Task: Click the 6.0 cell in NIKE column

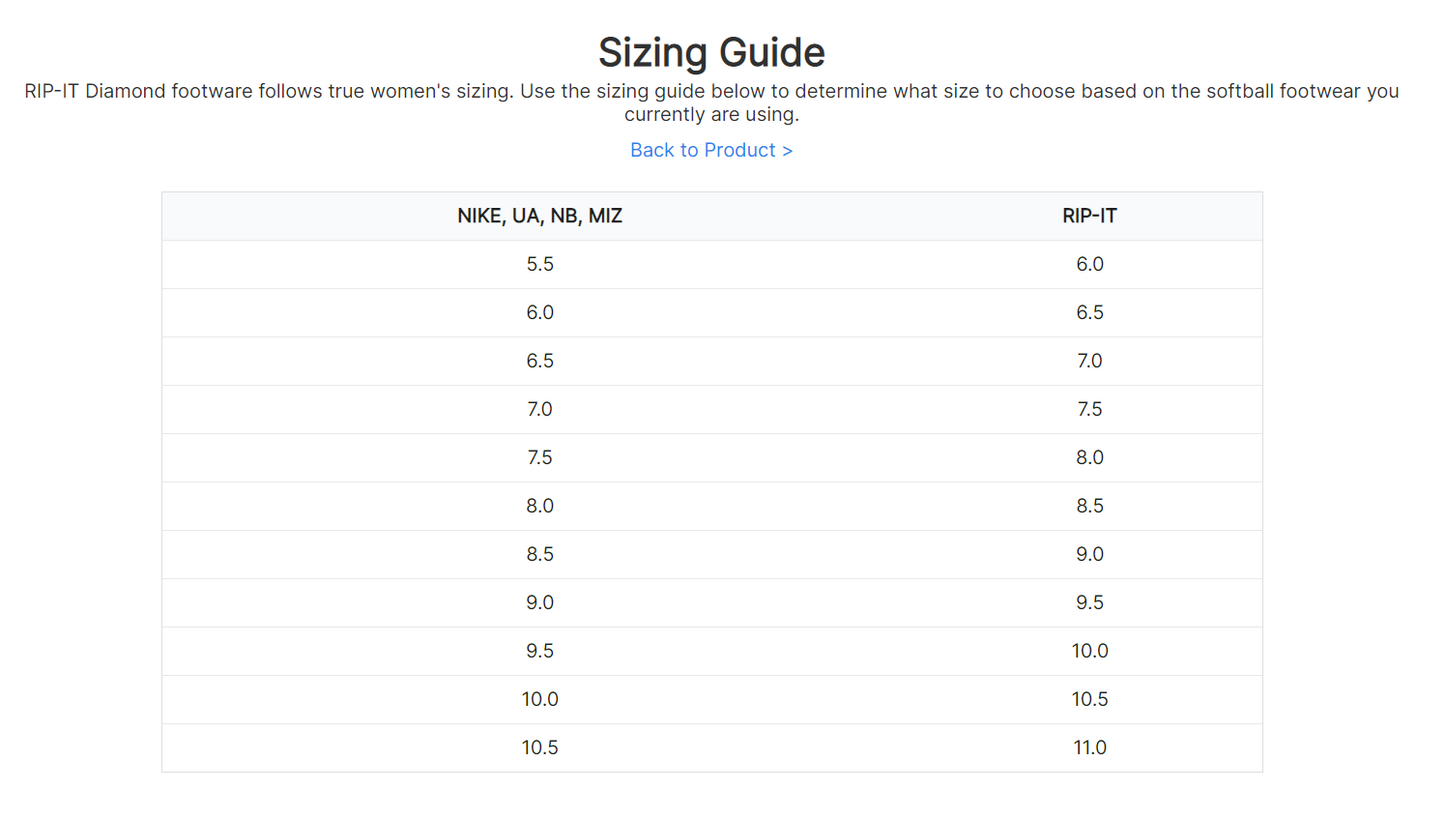Action: [540, 312]
